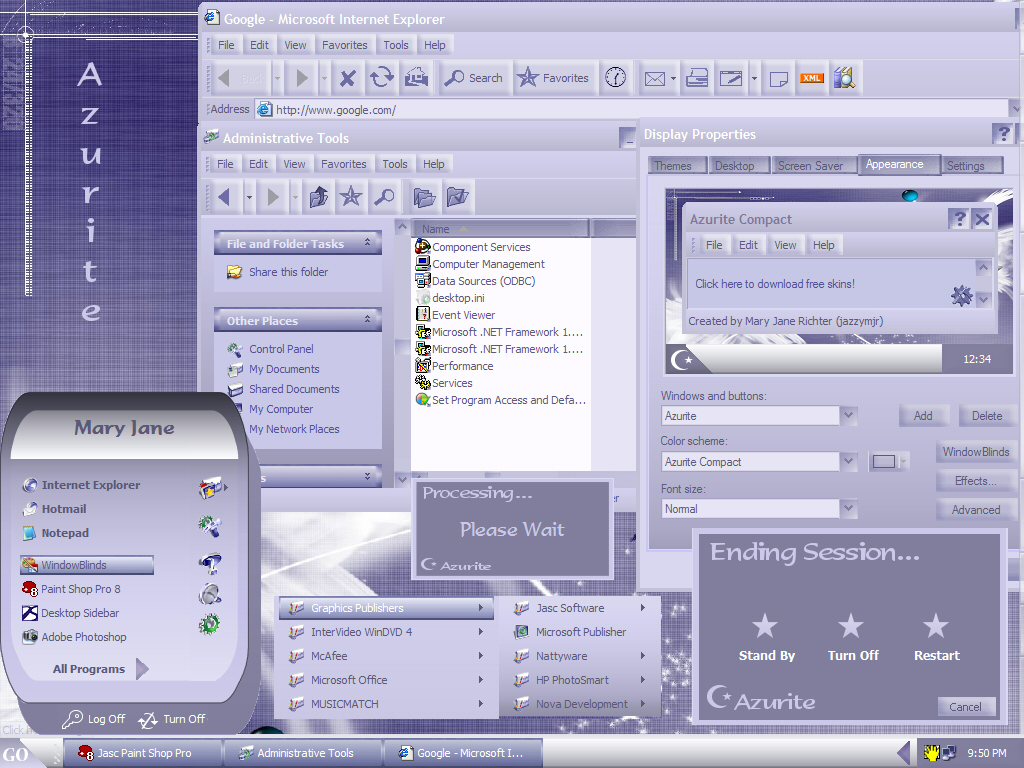Switch to the Screen Saver tab
The width and height of the screenshot is (1024, 768).
[x=810, y=166]
